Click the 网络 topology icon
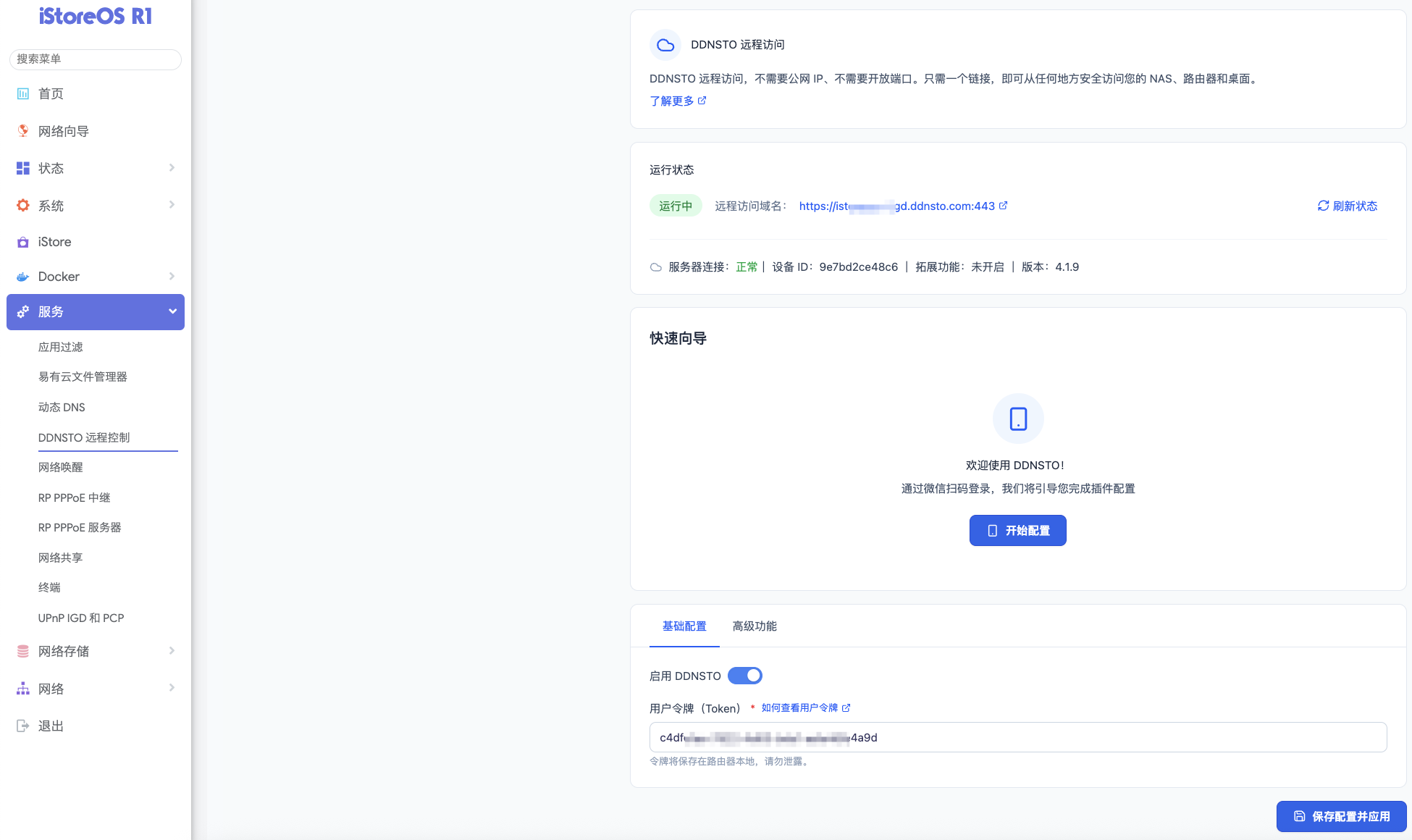The height and width of the screenshot is (840, 1412). 23,689
